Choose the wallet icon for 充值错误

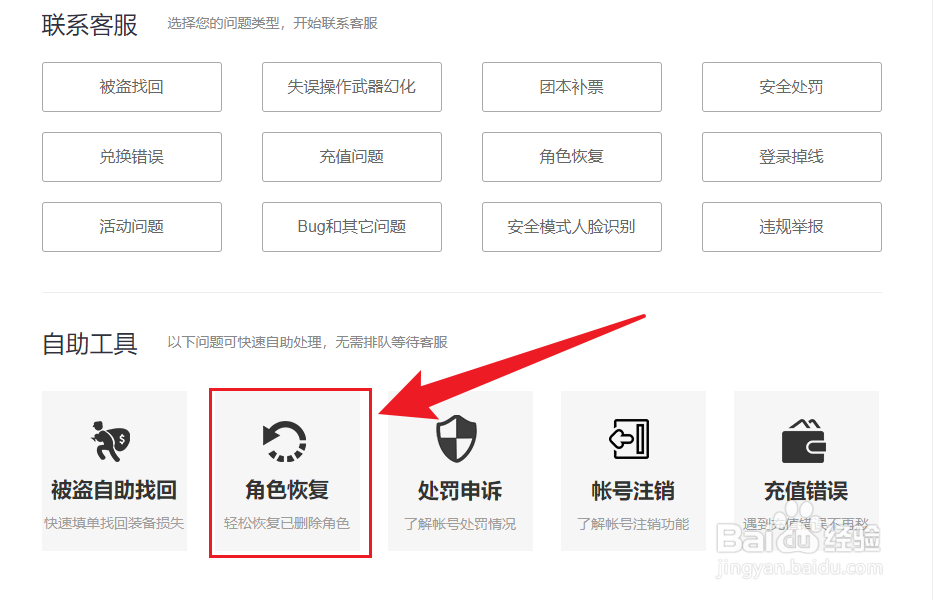click(x=803, y=440)
